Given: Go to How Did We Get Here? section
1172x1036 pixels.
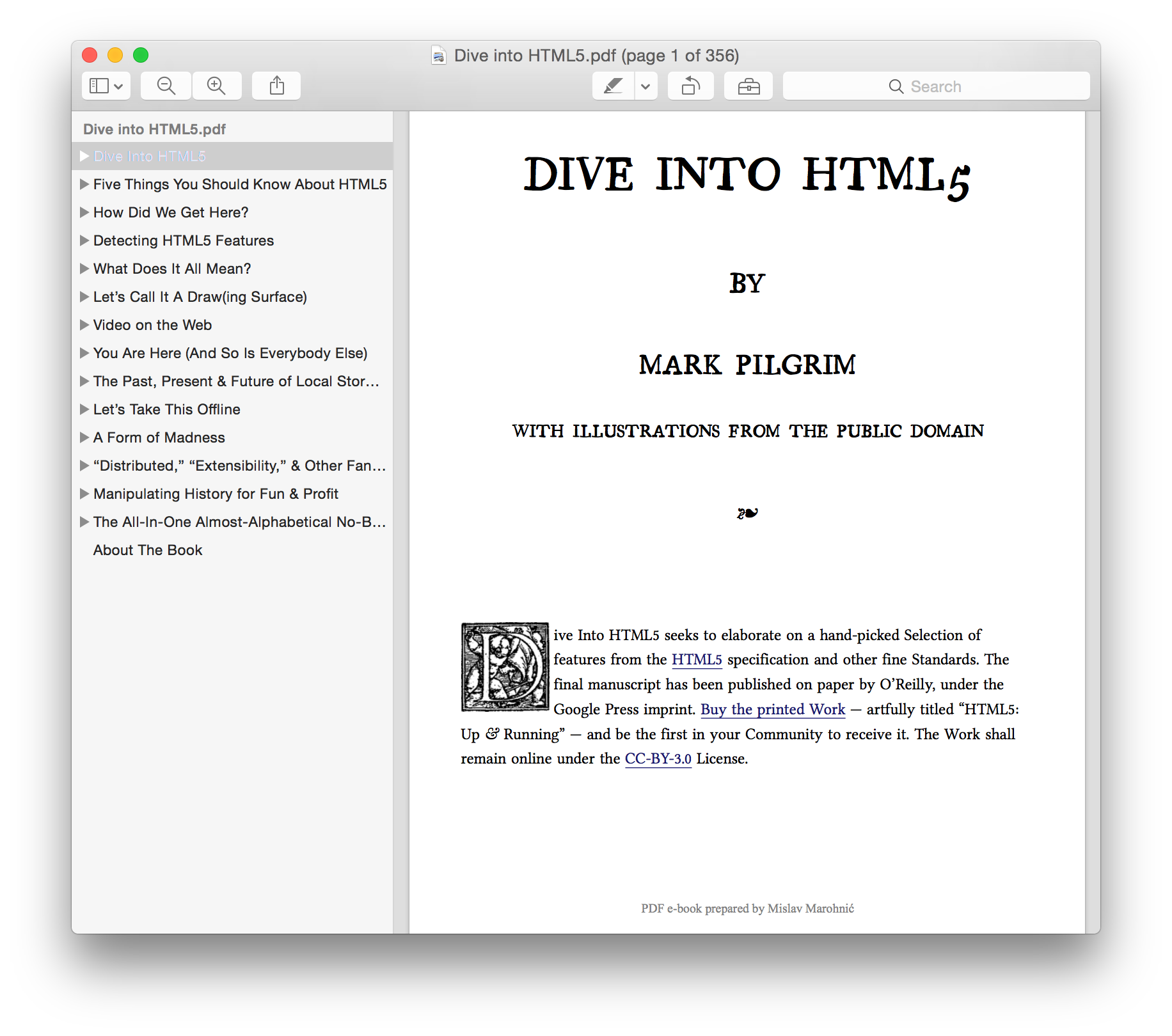Looking at the screenshot, I should 171,212.
